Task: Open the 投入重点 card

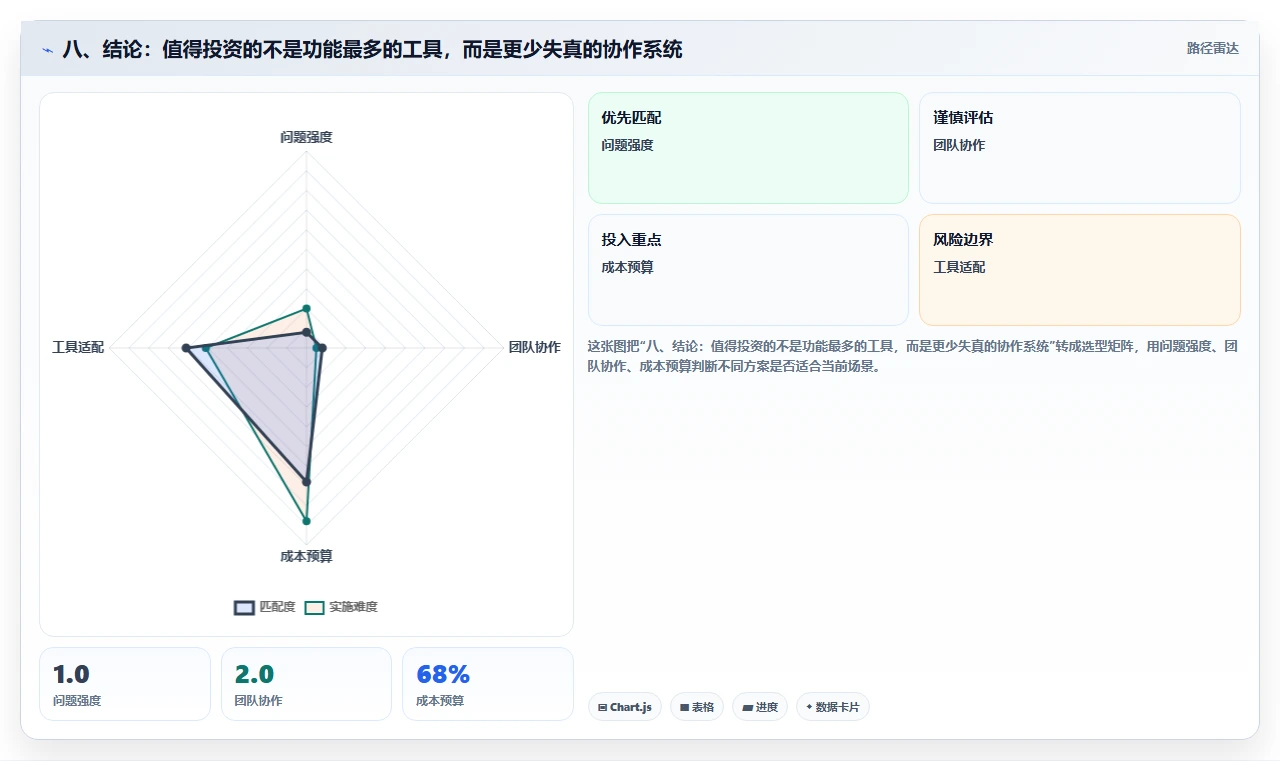Action: point(748,270)
